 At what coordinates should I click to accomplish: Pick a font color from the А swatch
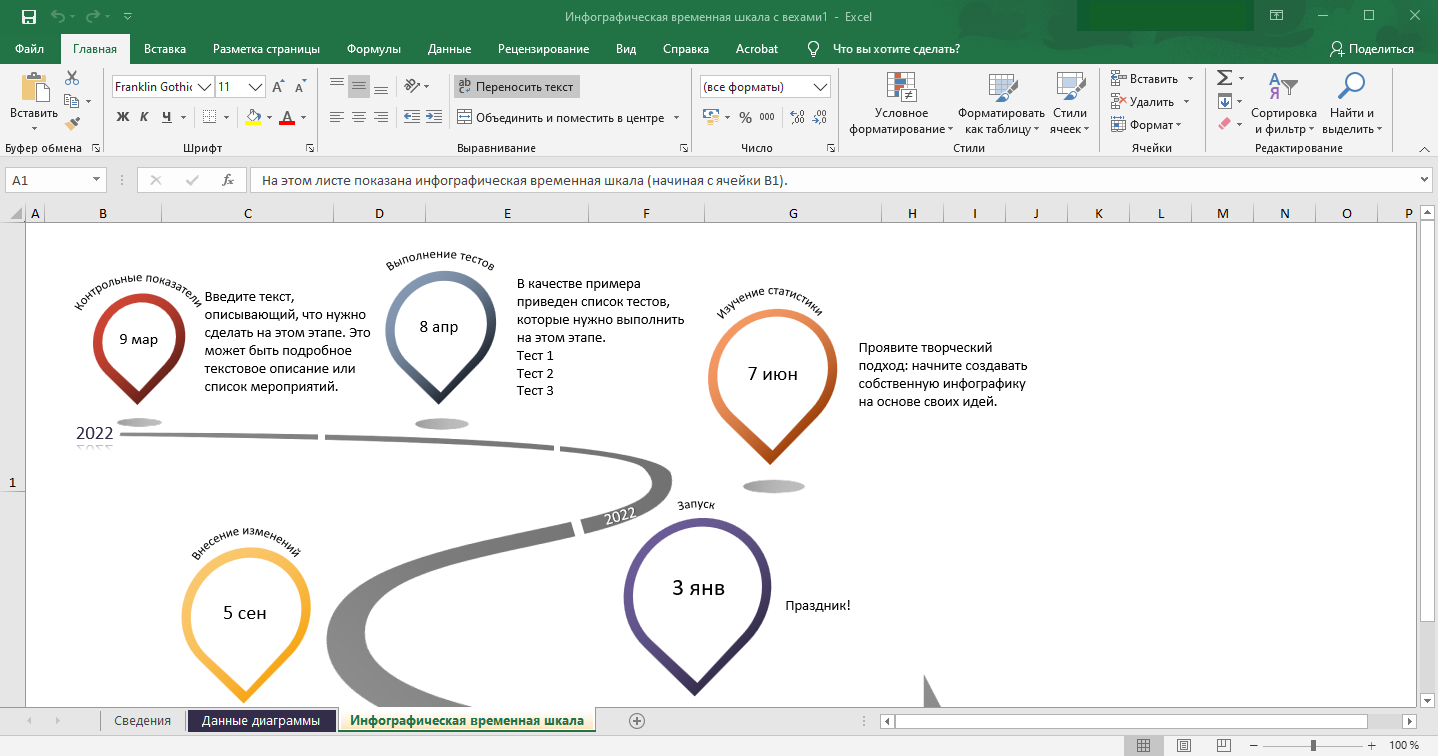point(287,118)
